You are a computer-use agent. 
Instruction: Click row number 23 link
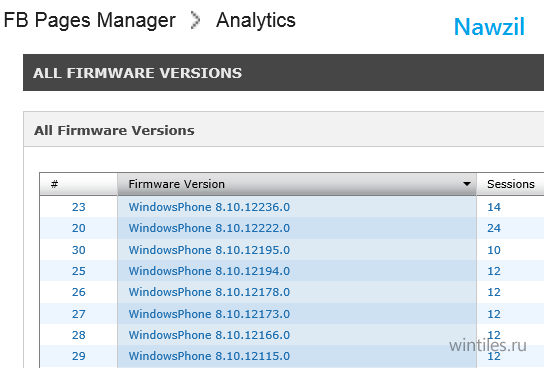pyautogui.click(x=79, y=207)
